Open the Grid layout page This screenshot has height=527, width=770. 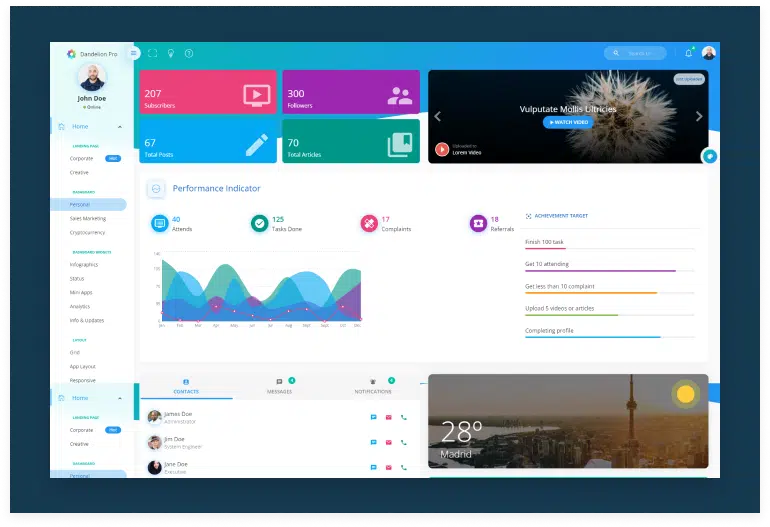[x=75, y=353]
